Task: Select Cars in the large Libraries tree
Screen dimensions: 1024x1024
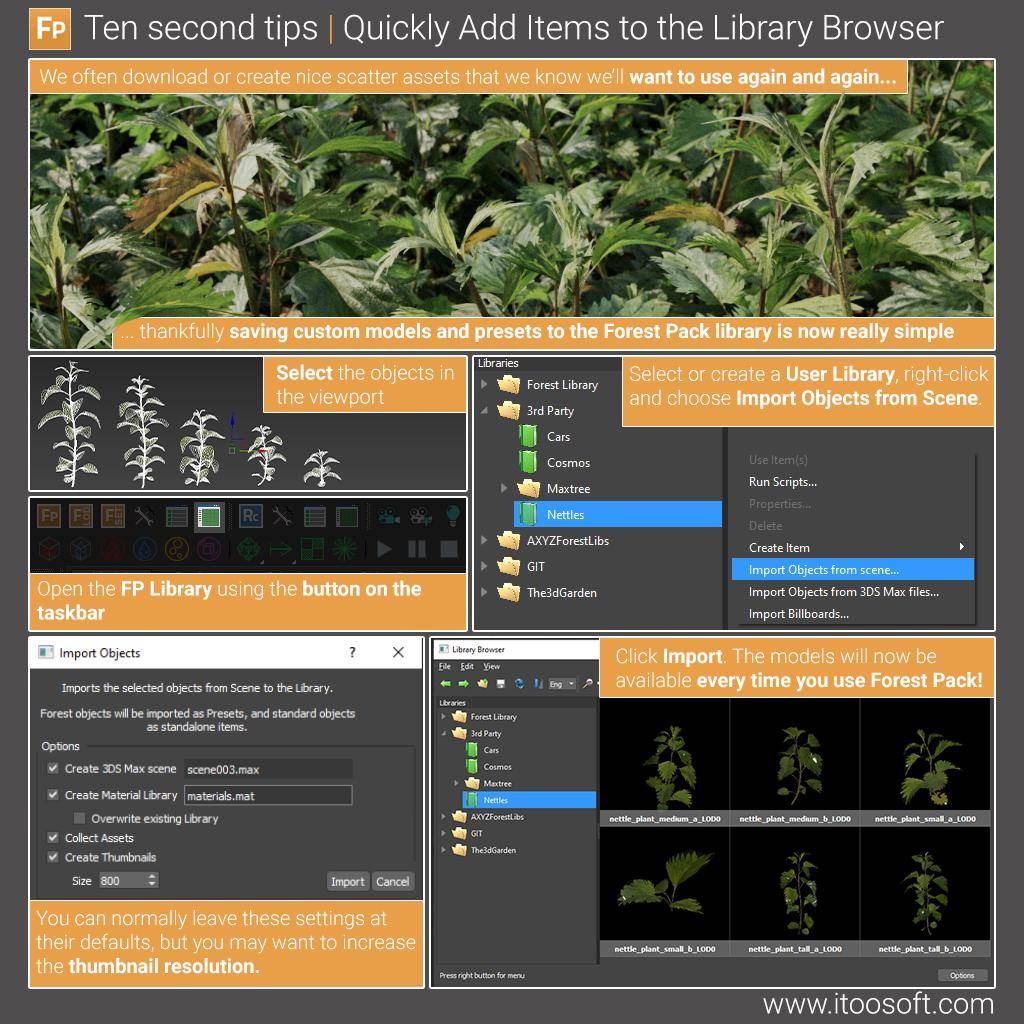Action: click(x=558, y=436)
